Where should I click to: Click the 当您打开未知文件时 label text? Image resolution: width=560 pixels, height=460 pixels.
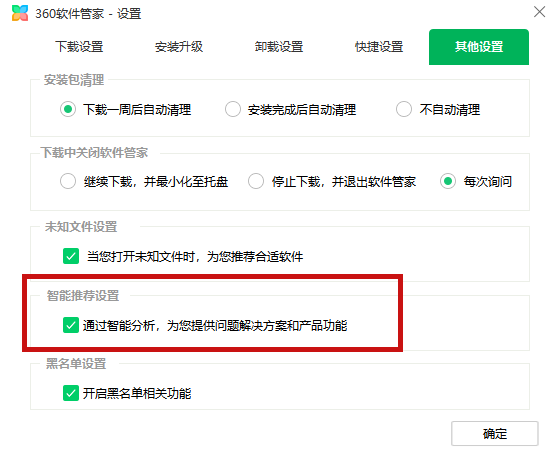[195, 256]
